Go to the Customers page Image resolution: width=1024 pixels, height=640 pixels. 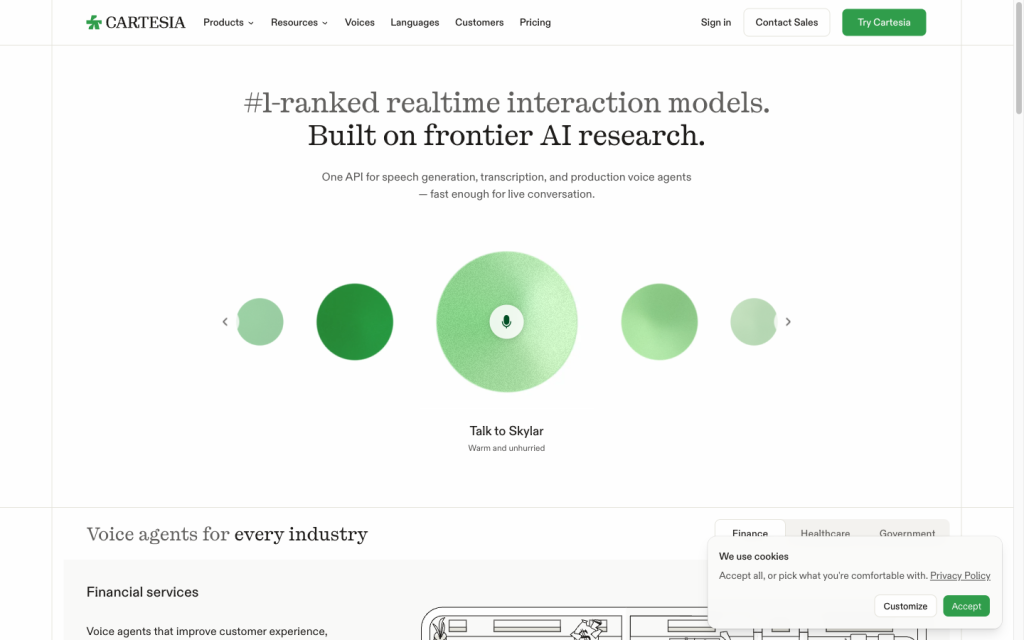pyautogui.click(x=479, y=22)
